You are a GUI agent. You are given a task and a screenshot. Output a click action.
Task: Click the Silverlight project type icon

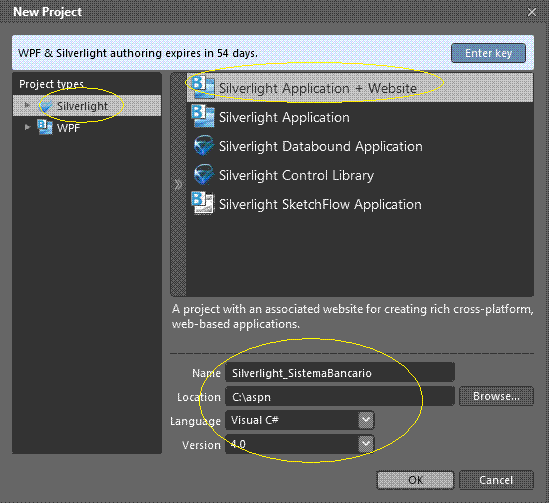click(x=46, y=106)
